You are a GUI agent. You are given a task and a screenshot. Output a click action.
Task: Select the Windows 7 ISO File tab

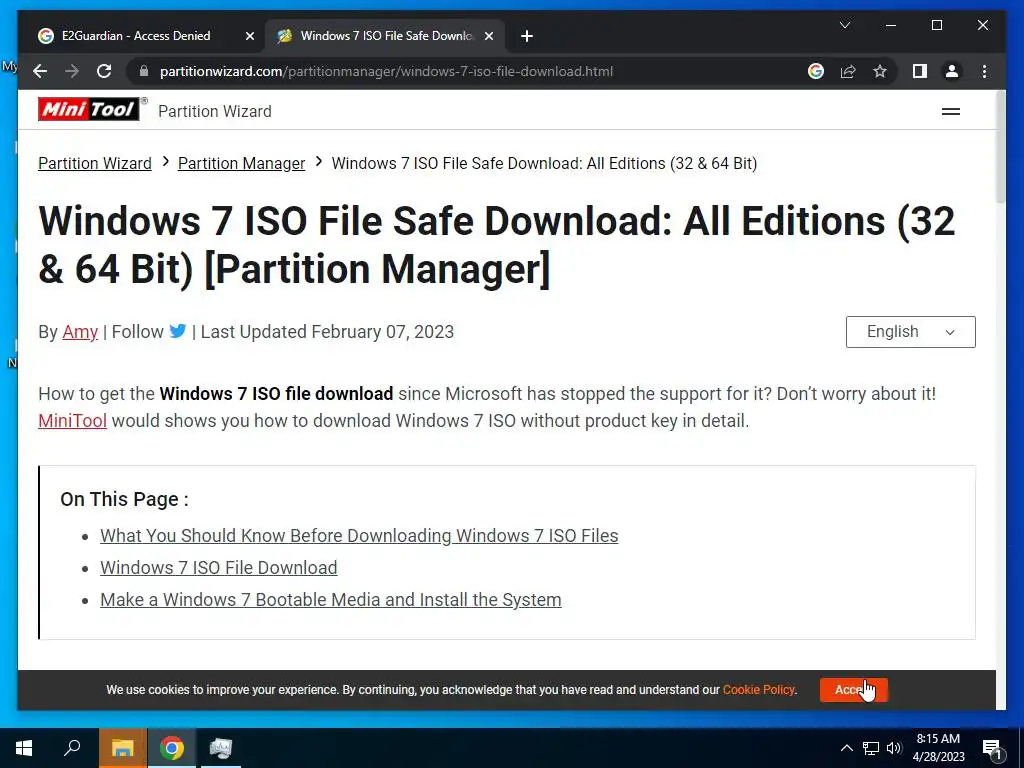pyautogui.click(x=385, y=36)
